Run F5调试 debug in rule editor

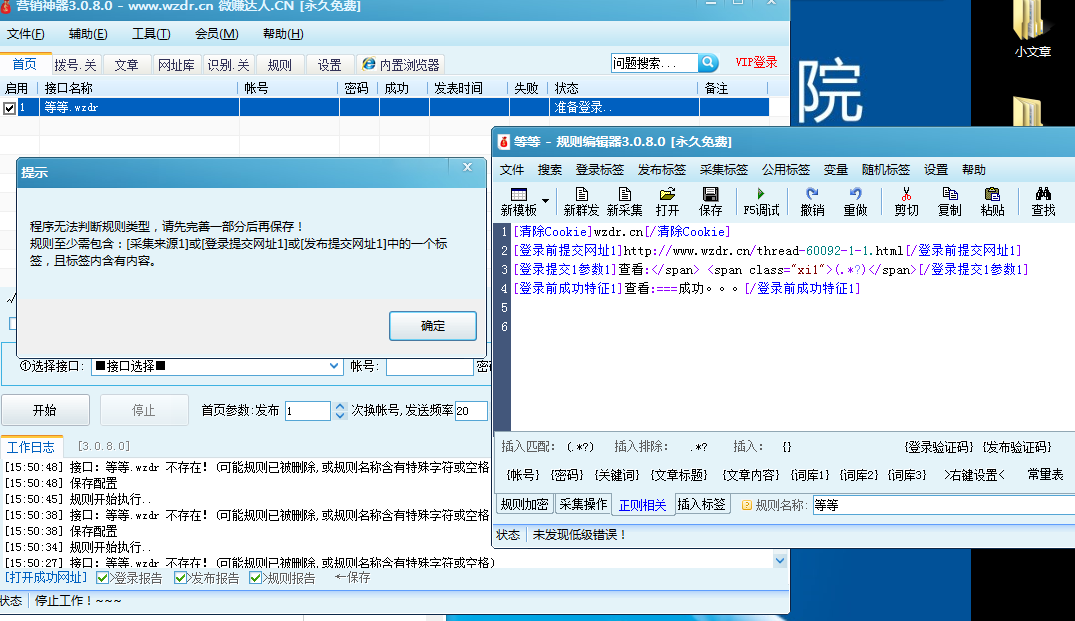click(761, 201)
